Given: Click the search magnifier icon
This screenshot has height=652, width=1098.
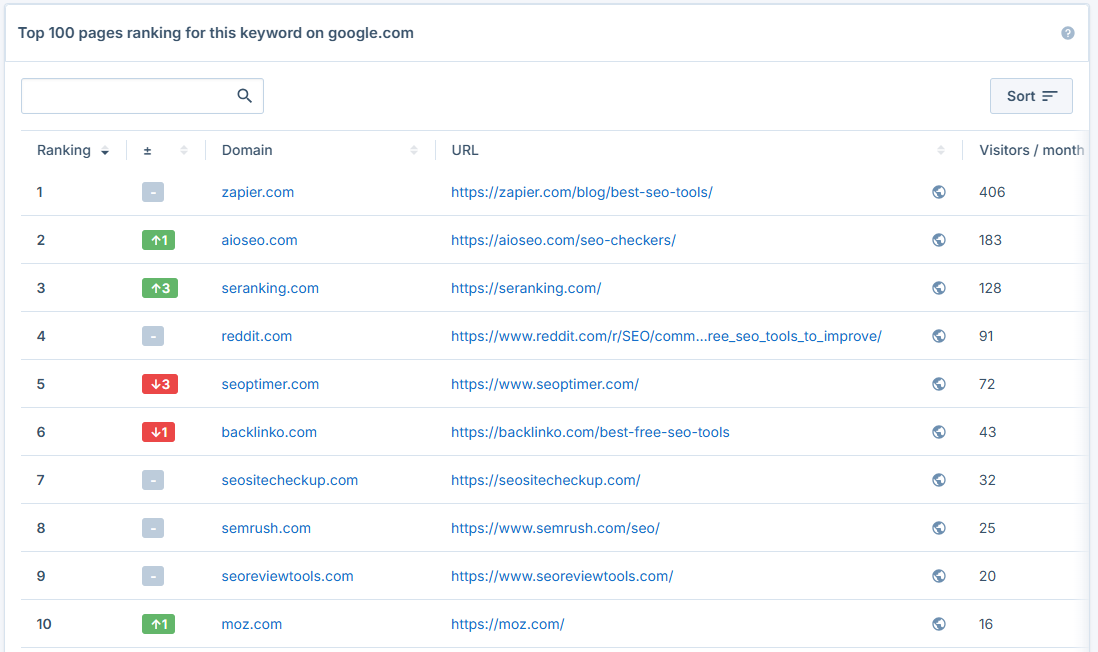Looking at the screenshot, I should 244,96.
